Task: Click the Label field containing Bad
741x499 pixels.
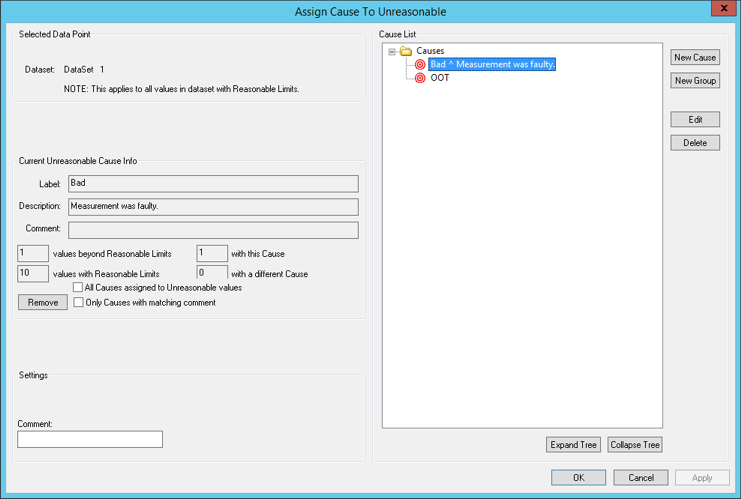Action: point(213,184)
